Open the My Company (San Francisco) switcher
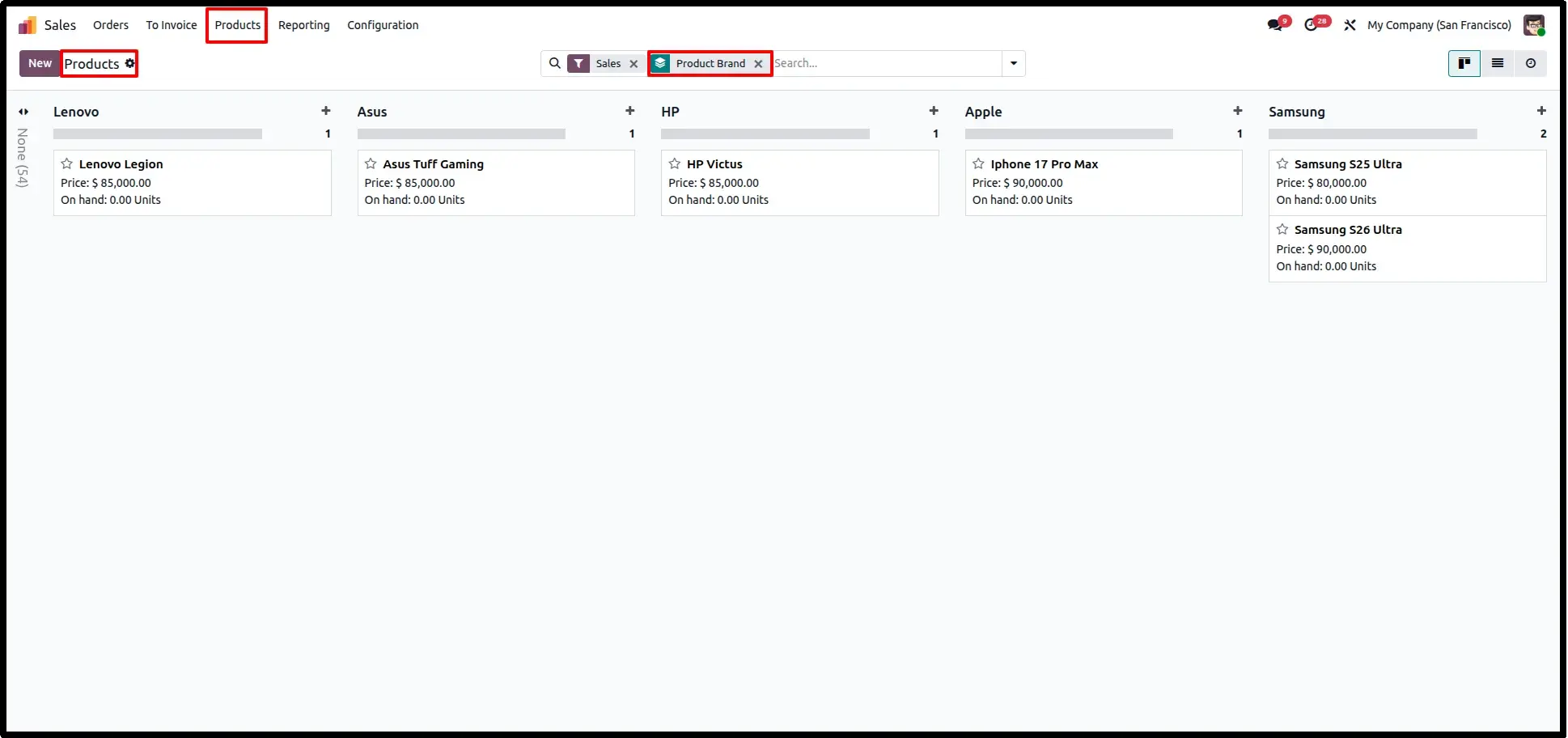1568x738 pixels. point(1439,25)
